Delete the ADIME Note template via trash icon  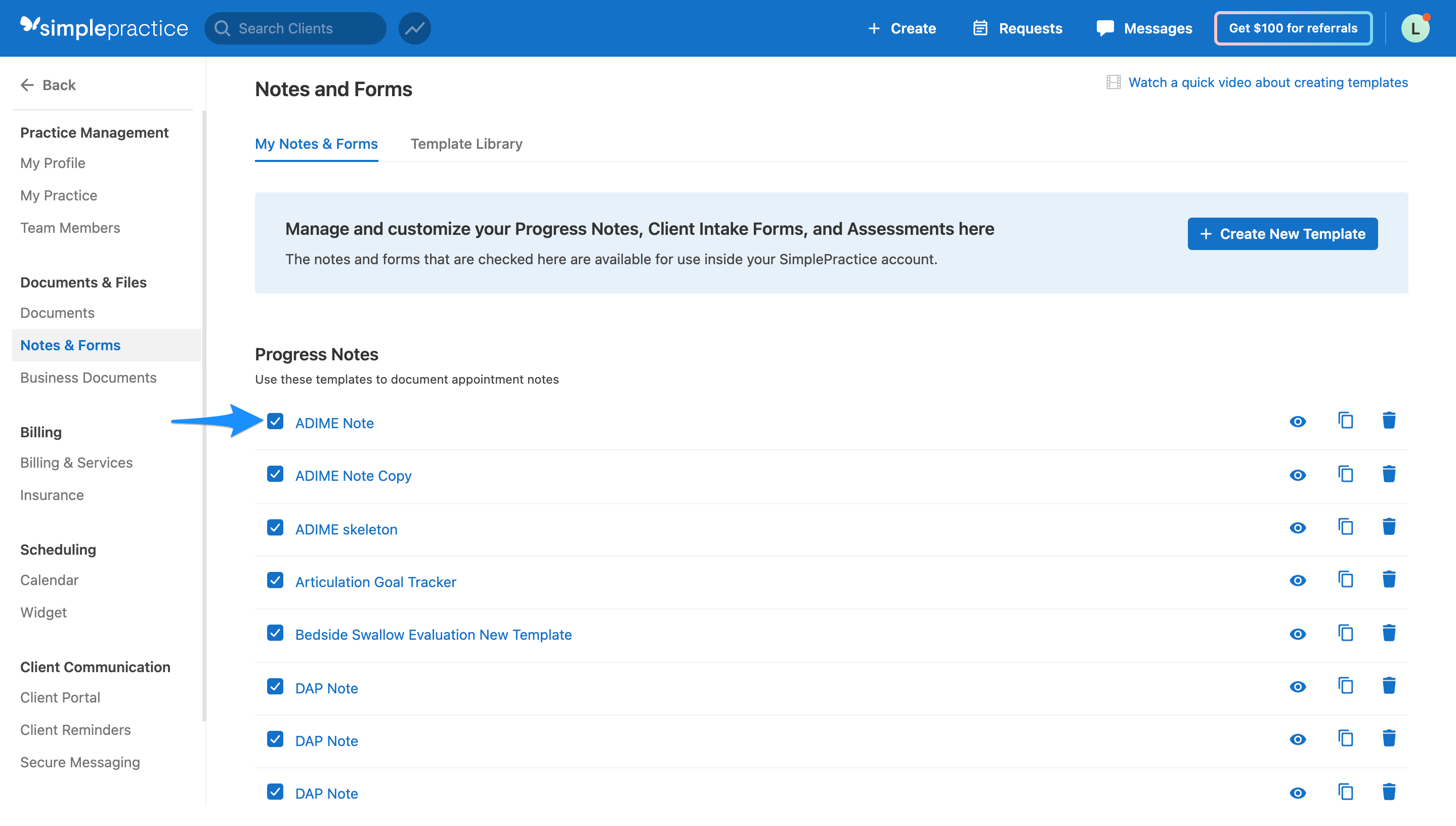tap(1389, 421)
